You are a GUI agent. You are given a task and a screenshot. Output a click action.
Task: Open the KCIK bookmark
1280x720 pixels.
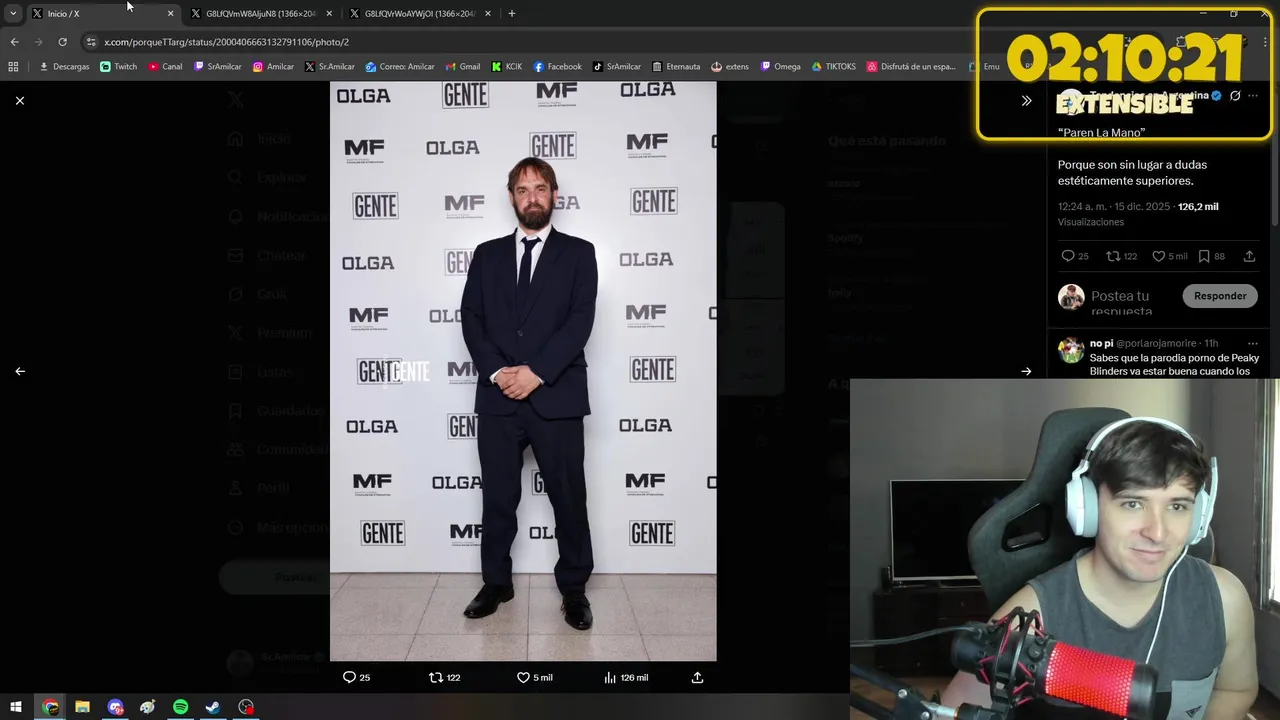point(506,67)
